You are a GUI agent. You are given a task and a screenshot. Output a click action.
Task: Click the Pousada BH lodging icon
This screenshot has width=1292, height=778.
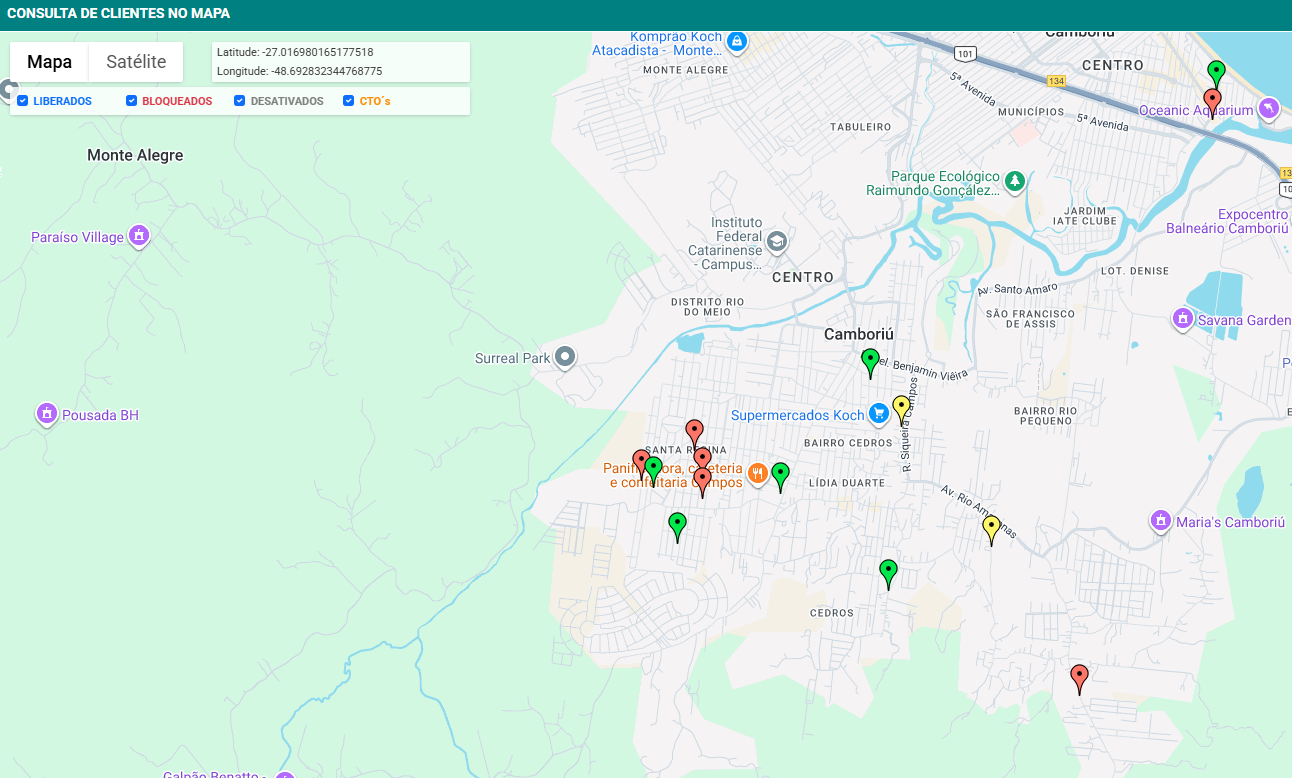click(x=46, y=413)
